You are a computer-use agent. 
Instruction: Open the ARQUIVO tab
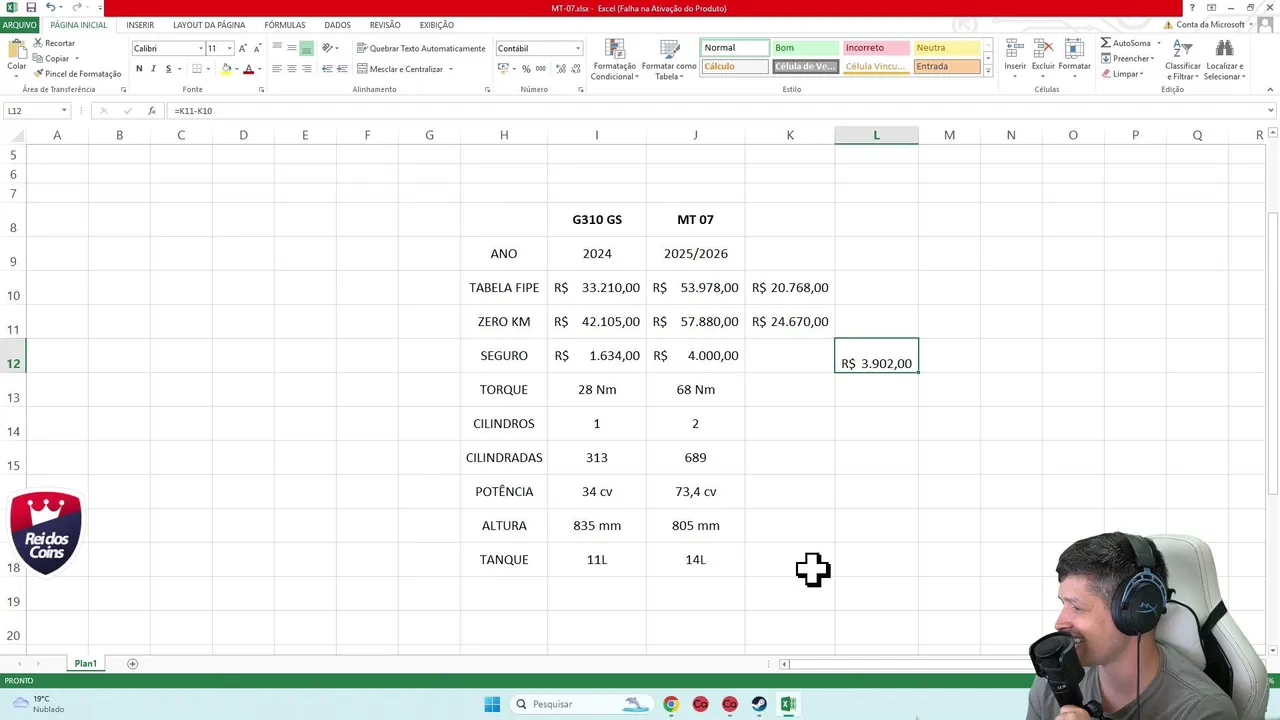(19, 25)
